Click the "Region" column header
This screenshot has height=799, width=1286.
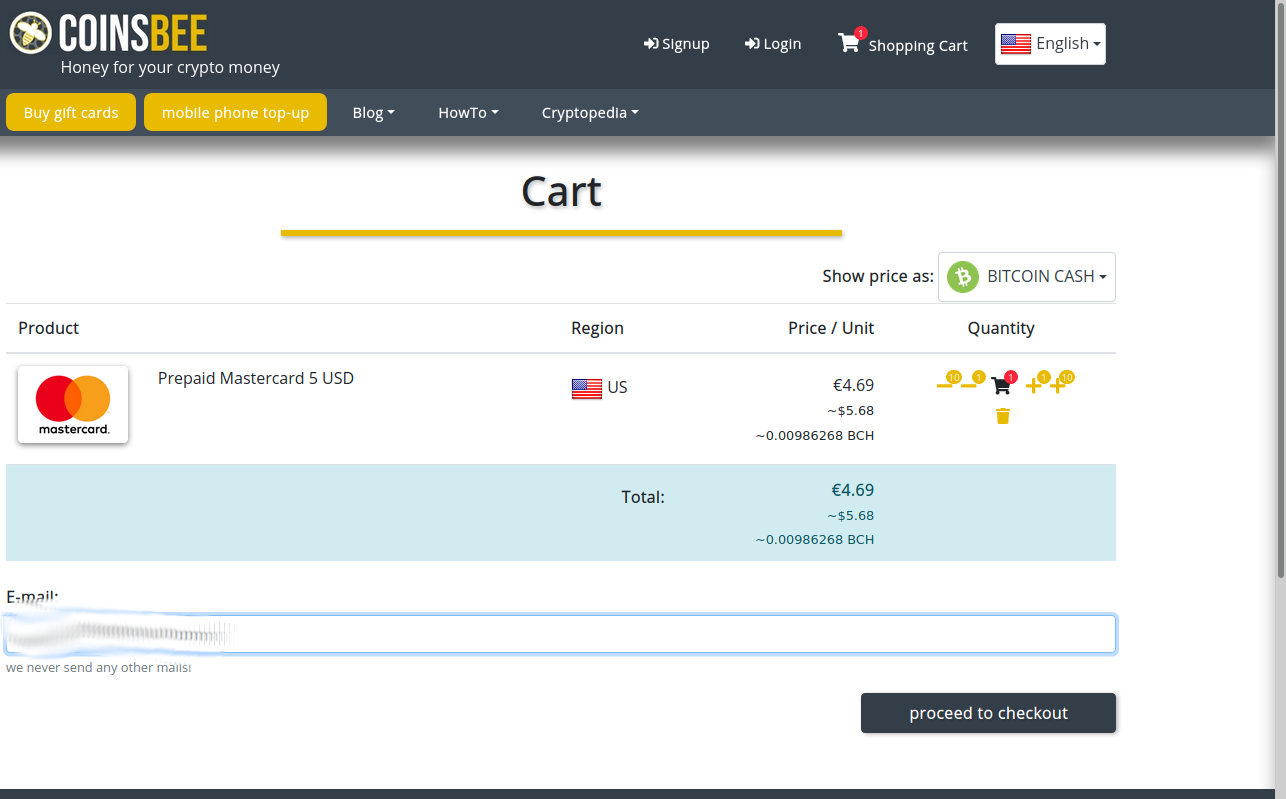[x=597, y=328]
